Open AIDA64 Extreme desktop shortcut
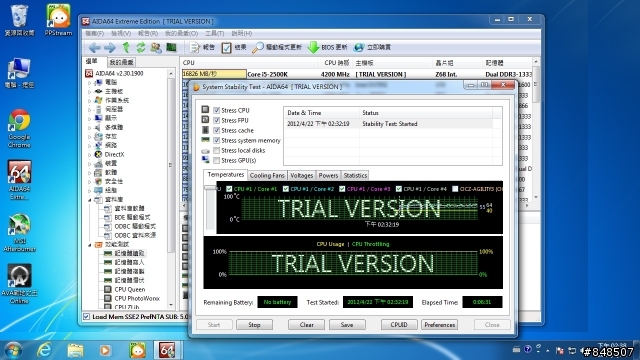Screen dimensions: 640x360 (19, 180)
